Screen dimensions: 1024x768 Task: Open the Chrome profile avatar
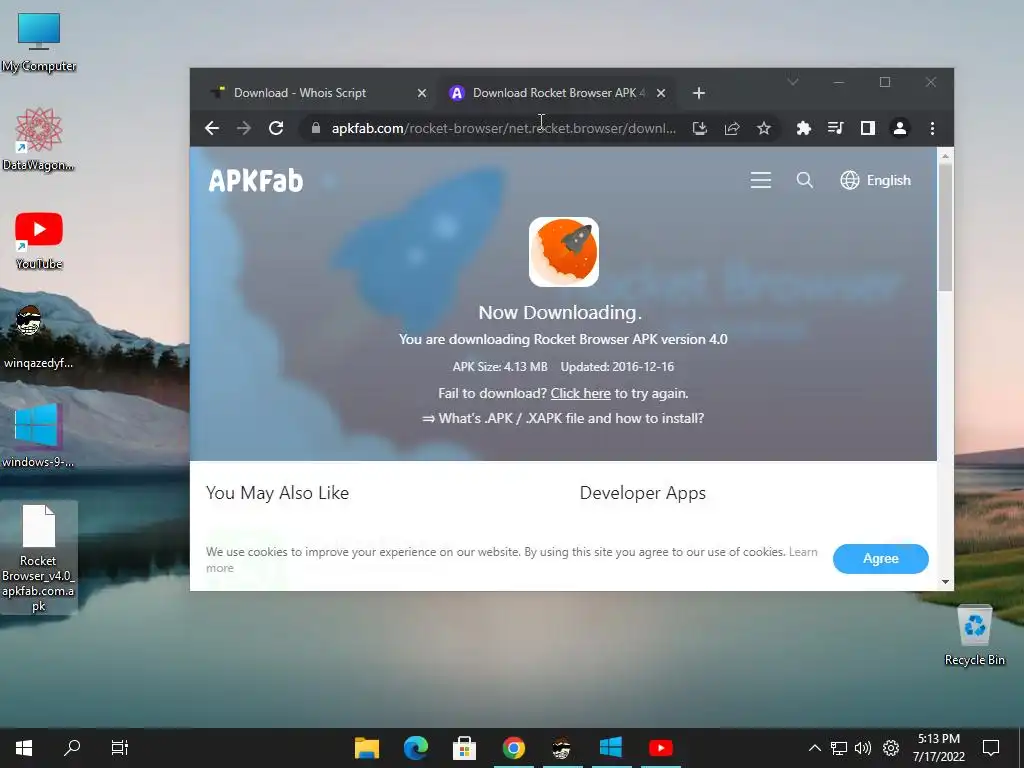(900, 128)
